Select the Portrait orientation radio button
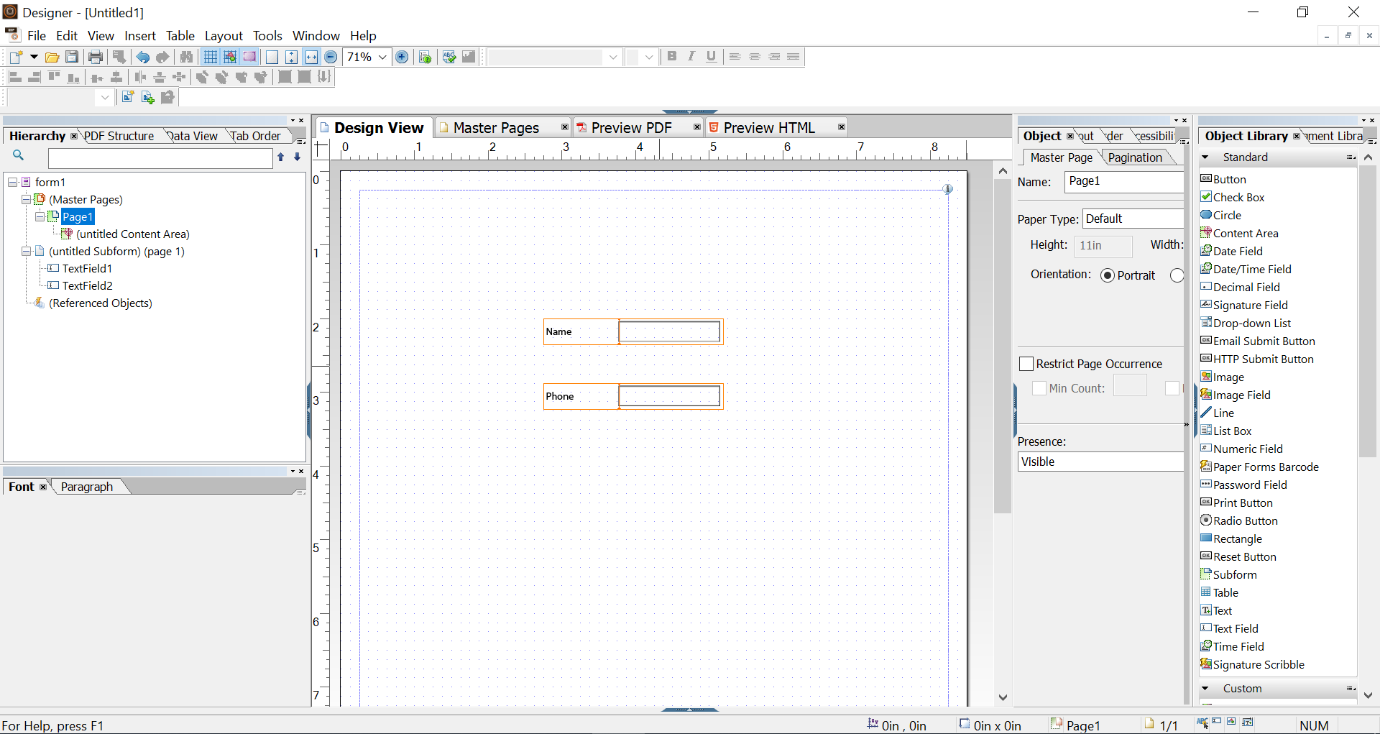 pos(1107,275)
